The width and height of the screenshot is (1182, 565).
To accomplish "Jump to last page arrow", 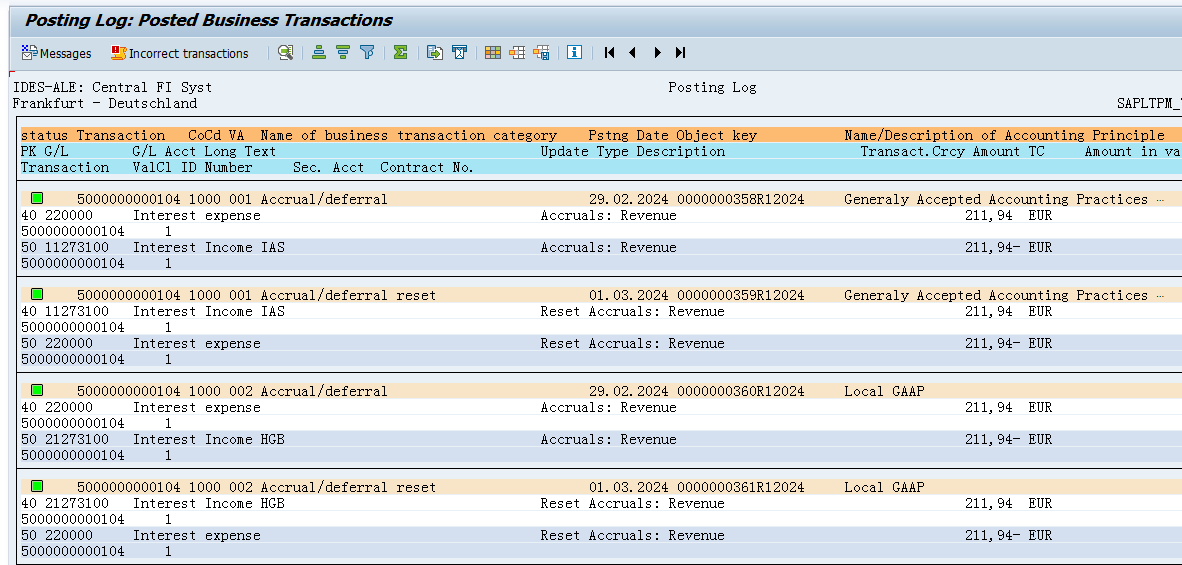I will [x=681, y=53].
